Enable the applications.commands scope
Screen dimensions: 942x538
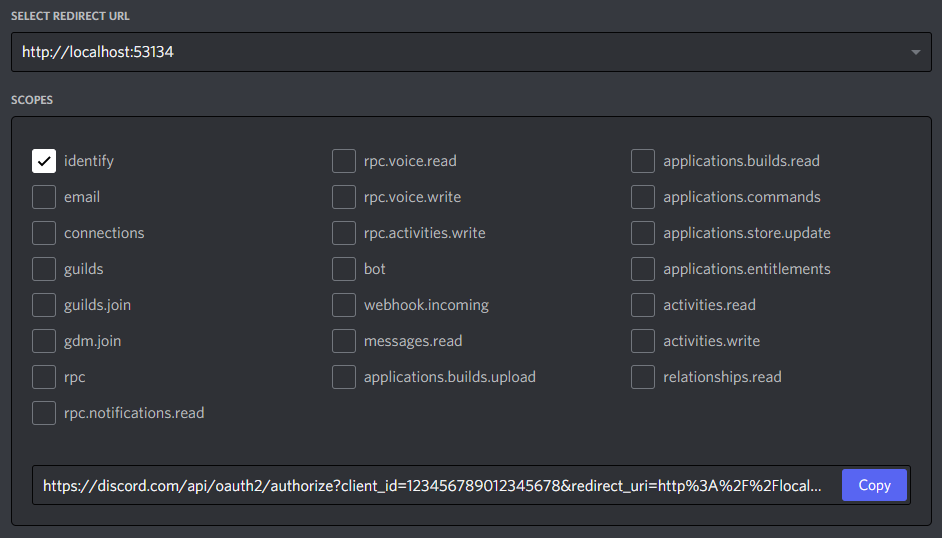pos(644,197)
